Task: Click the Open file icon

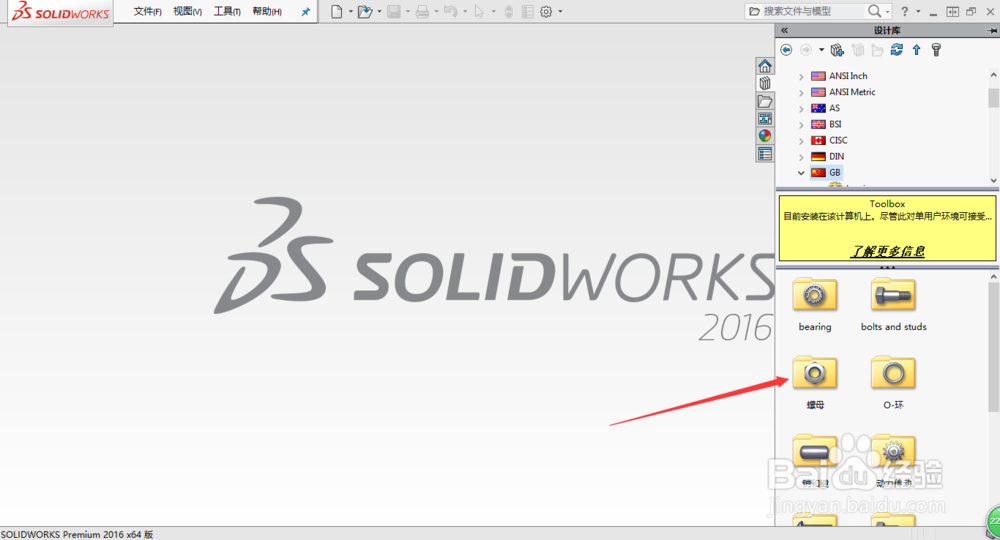Action: (x=365, y=11)
